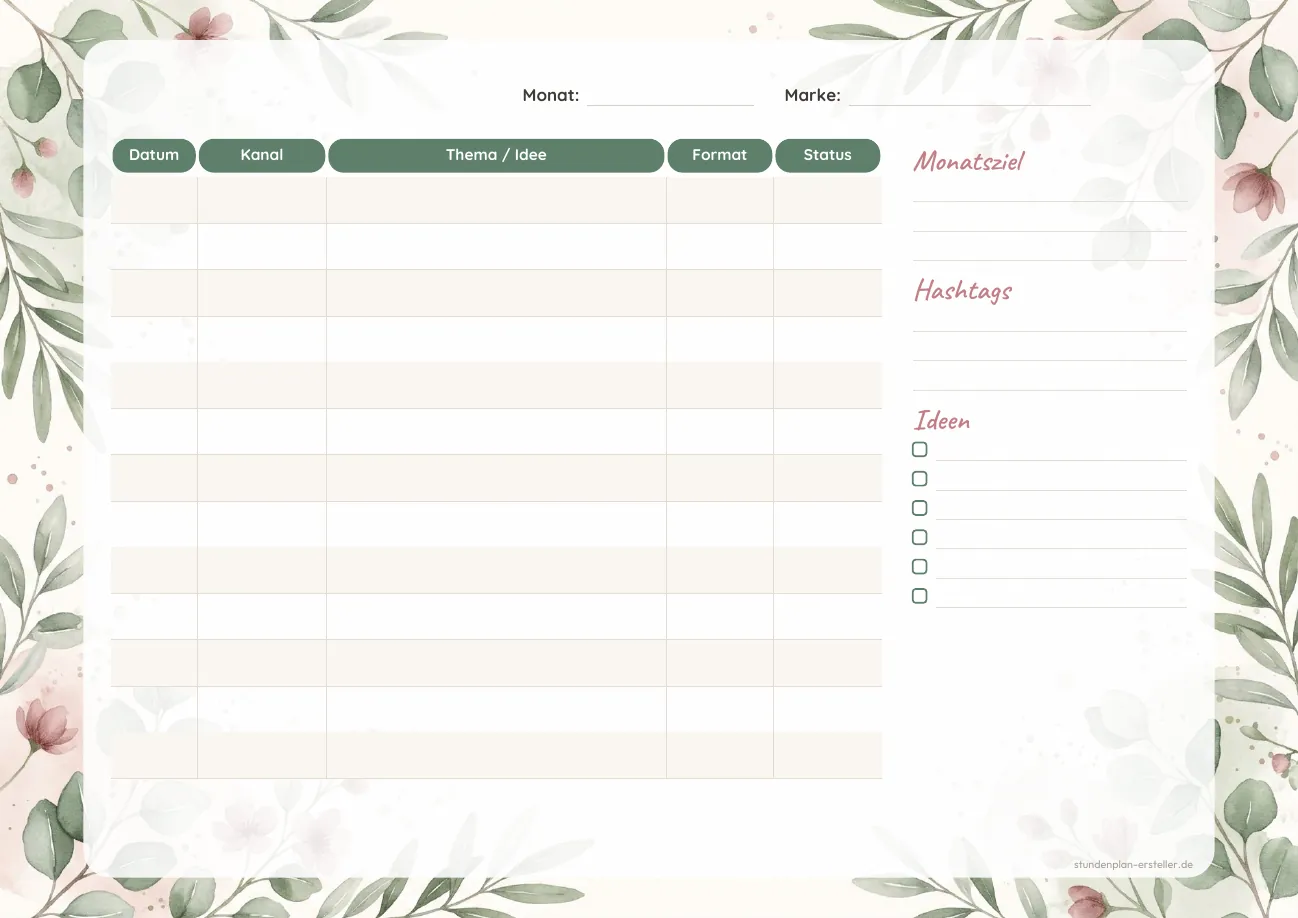Mark the fourth Ideen checkbox
The width and height of the screenshot is (1298, 918).
tap(920, 537)
